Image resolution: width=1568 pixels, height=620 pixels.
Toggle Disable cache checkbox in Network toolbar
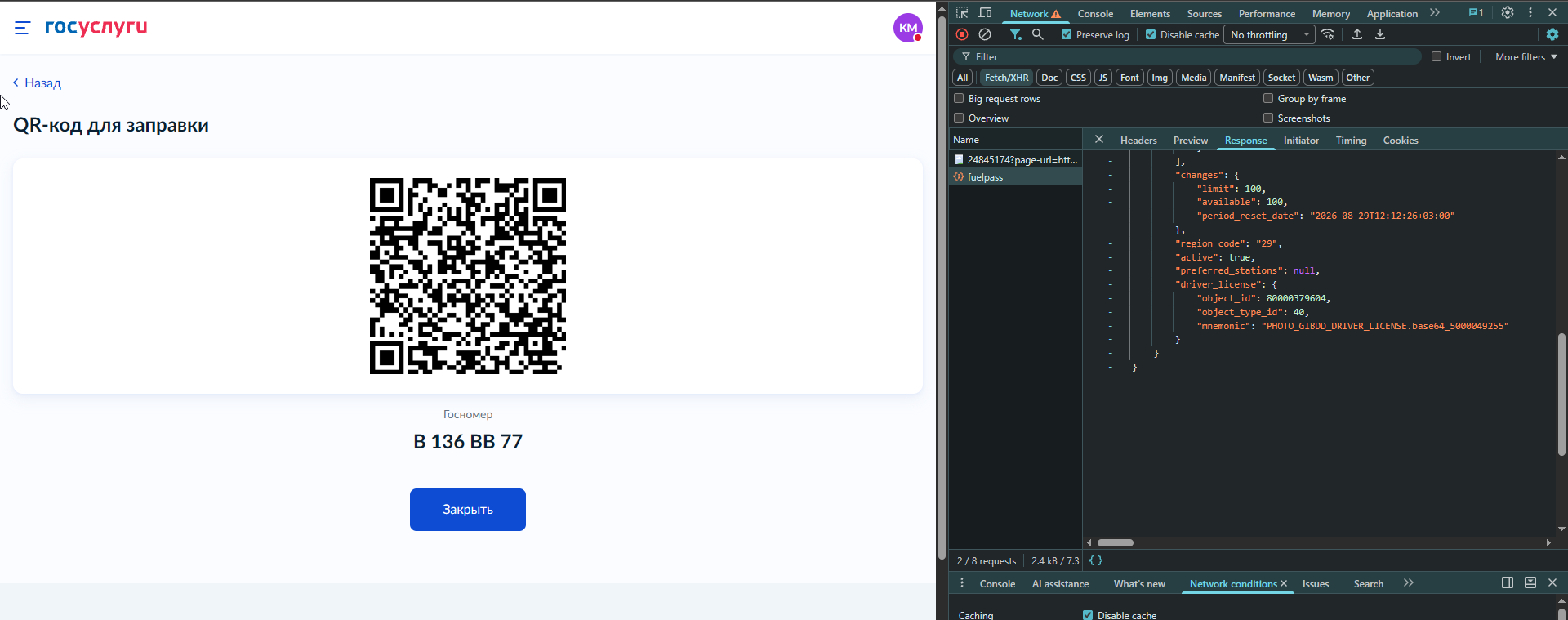coord(1151,34)
